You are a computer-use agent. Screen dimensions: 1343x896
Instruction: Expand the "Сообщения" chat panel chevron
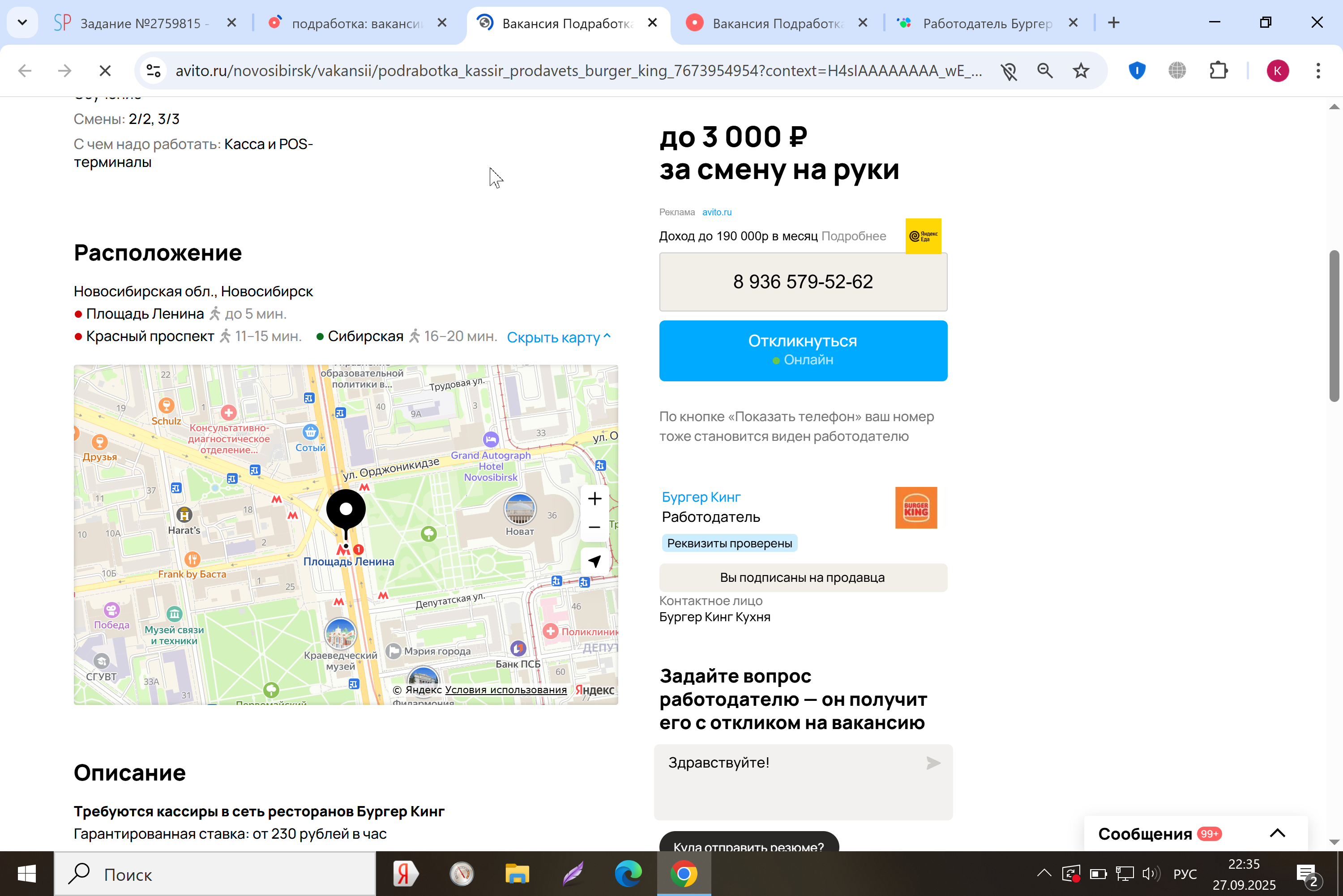tap(1277, 833)
